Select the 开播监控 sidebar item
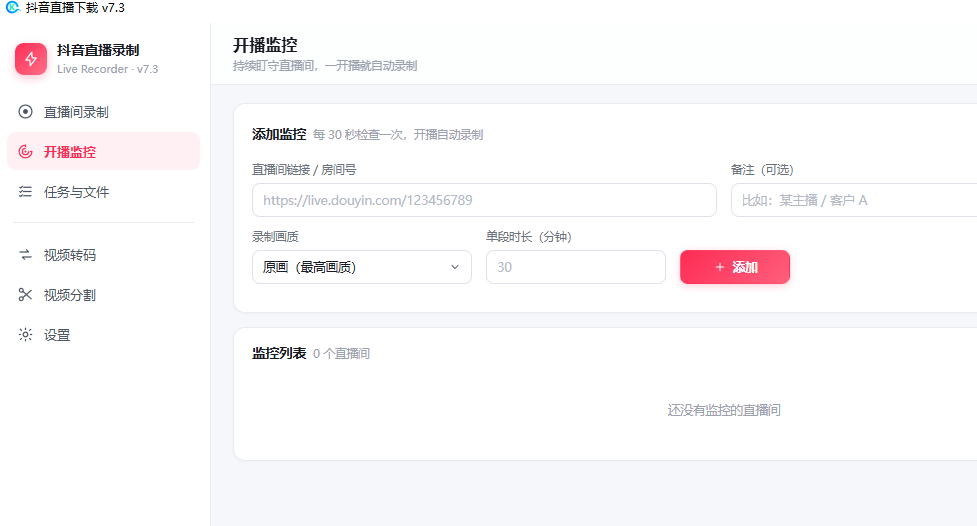Screen dimensions: 977x526 (x=103, y=151)
